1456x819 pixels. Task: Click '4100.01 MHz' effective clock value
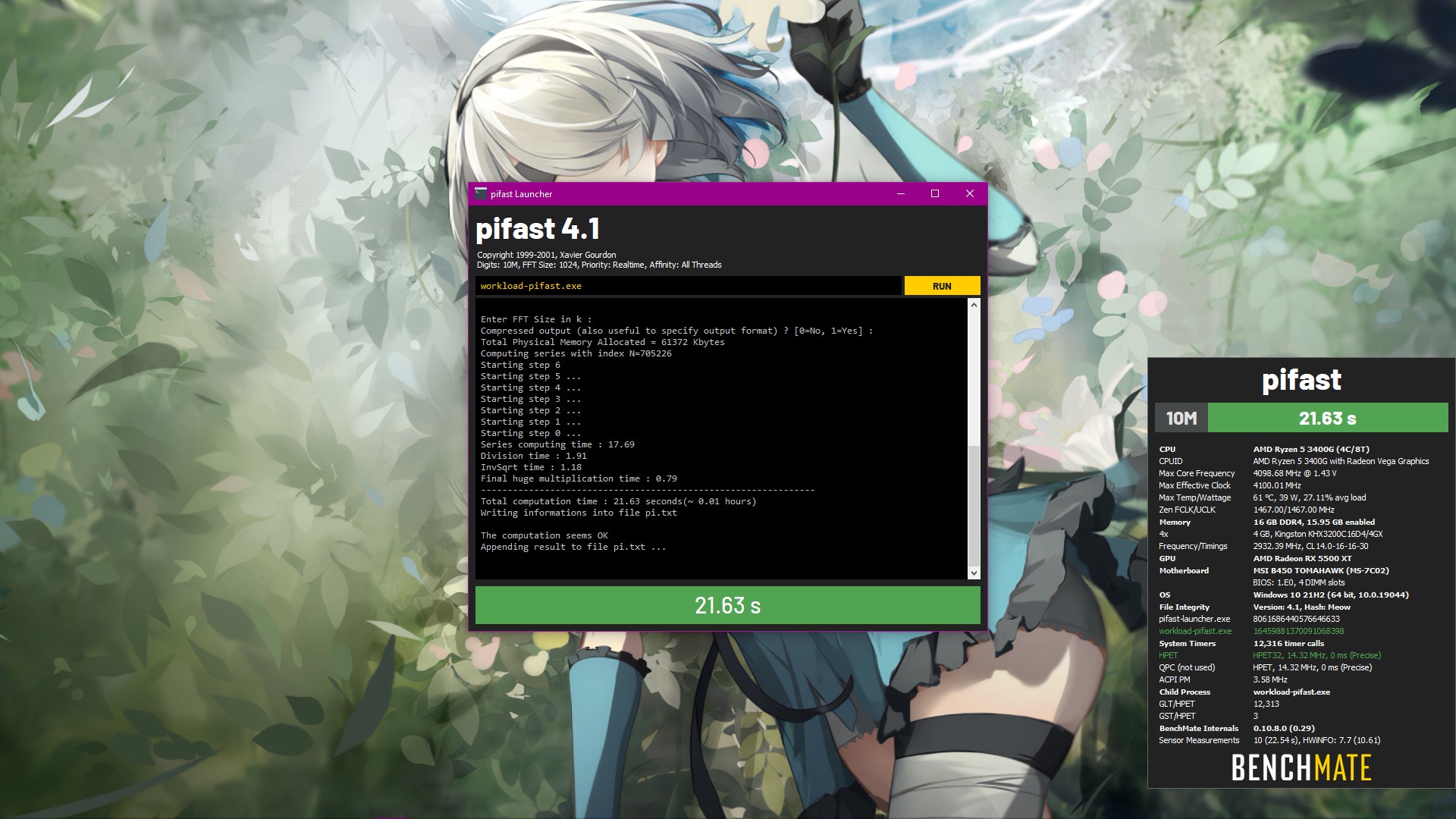pyautogui.click(x=1277, y=485)
